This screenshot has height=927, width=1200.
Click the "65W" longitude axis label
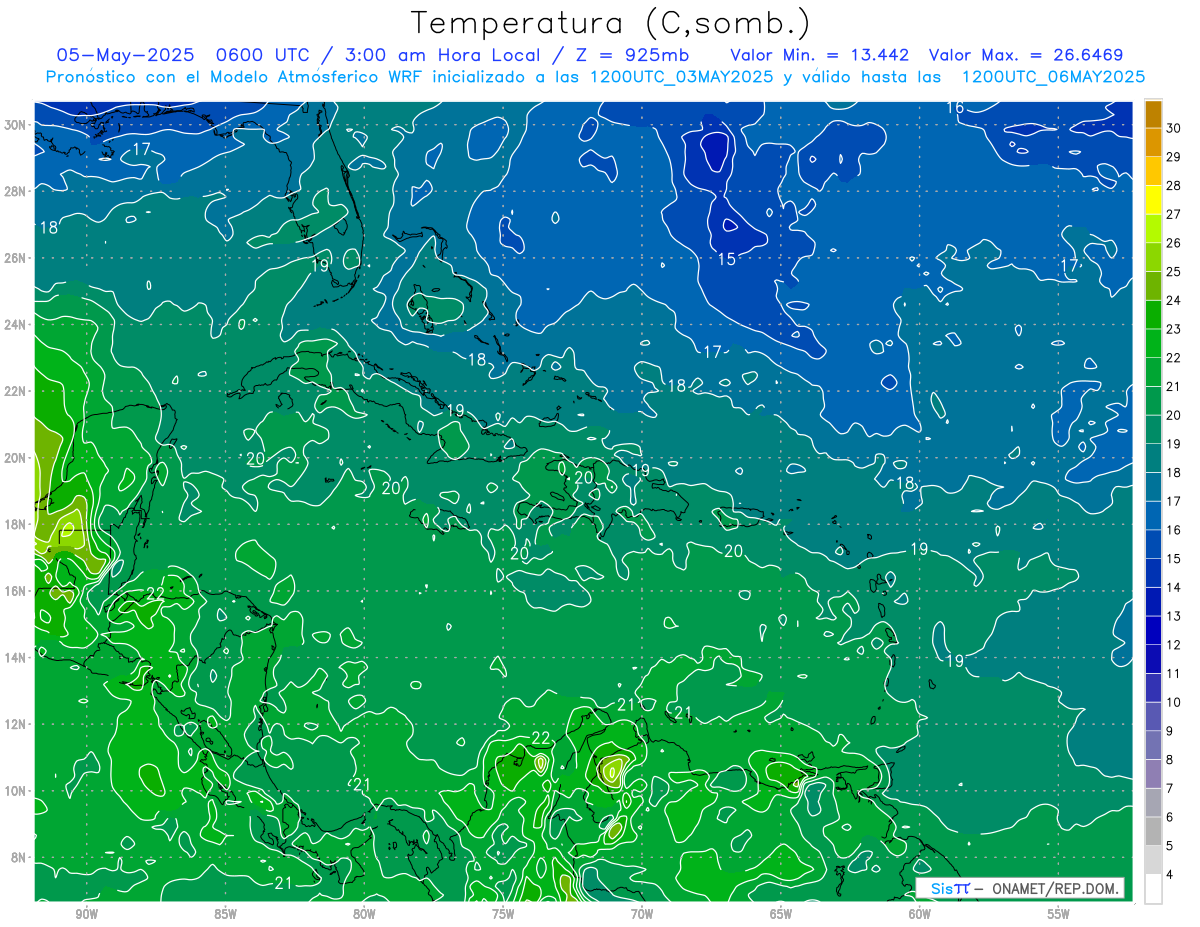(781, 915)
